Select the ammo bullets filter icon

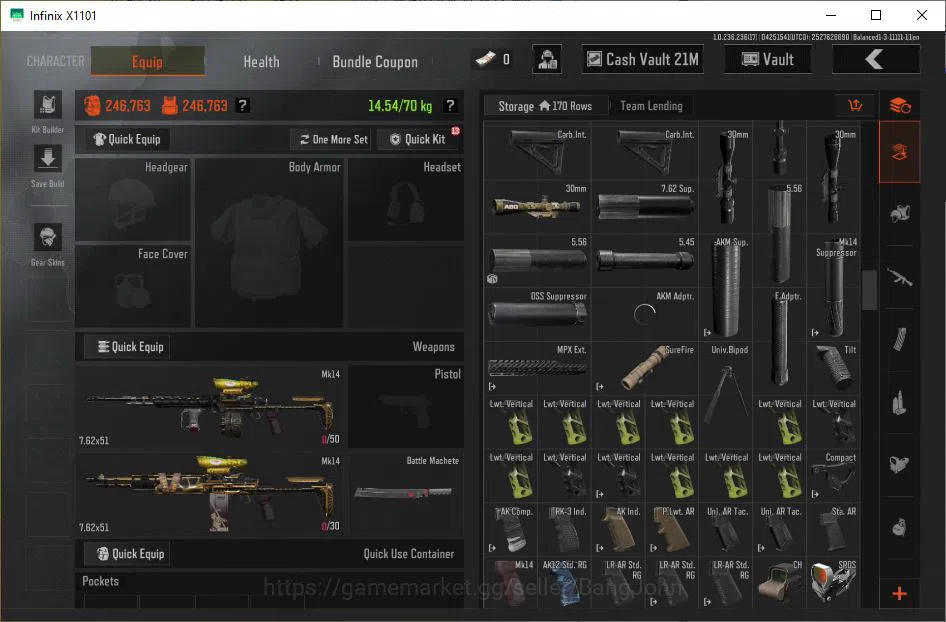tap(900, 402)
